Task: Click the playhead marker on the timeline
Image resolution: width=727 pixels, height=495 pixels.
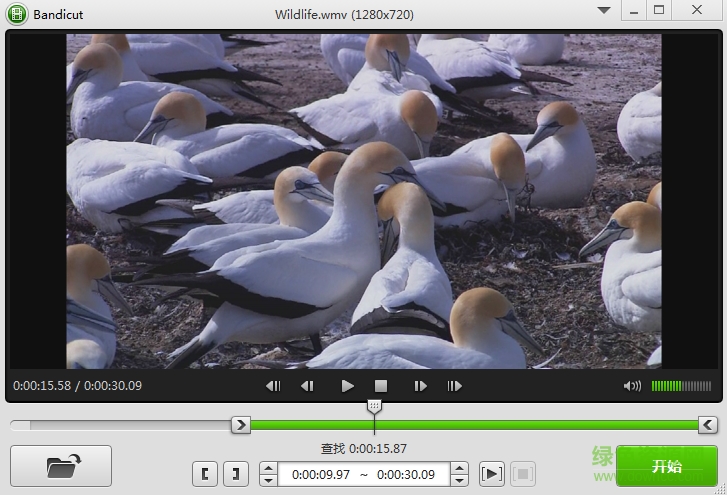Action: [374, 407]
